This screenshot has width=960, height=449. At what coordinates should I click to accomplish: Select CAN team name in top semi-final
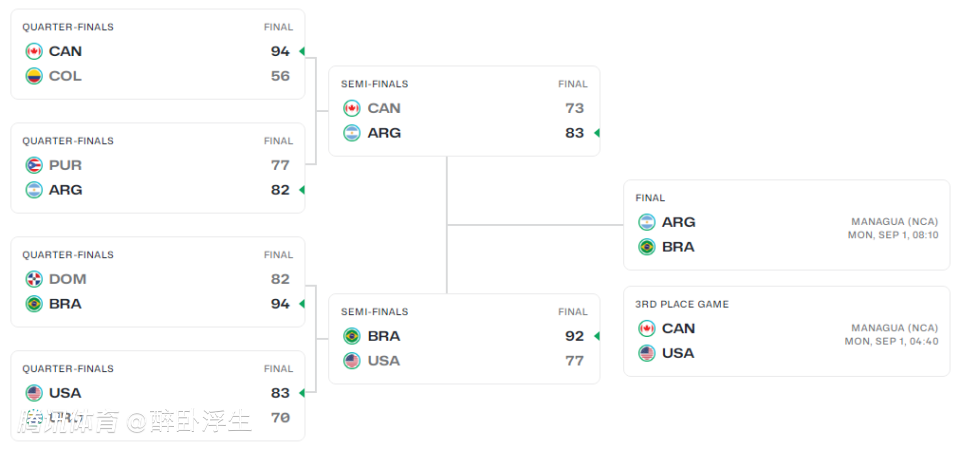pyautogui.click(x=384, y=108)
